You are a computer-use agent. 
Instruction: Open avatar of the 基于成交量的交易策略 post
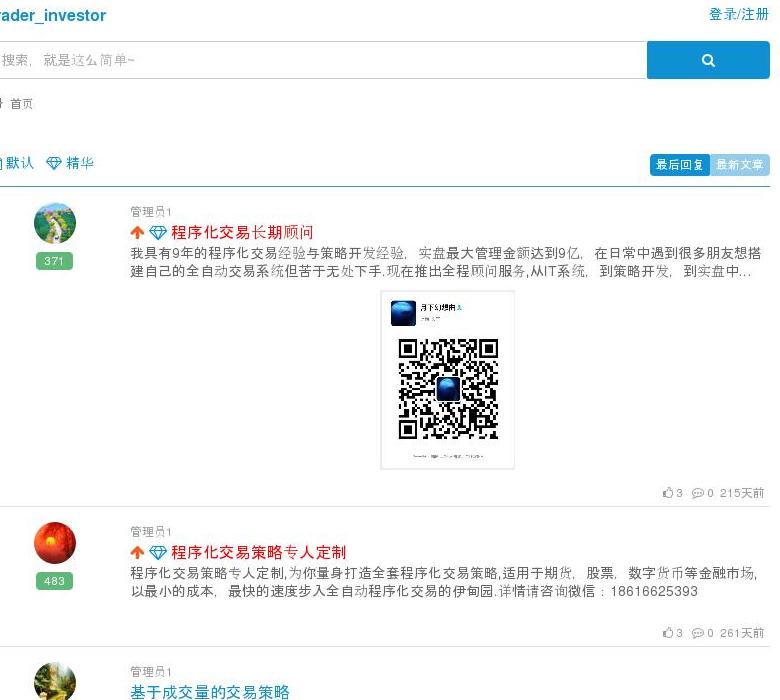(55, 681)
